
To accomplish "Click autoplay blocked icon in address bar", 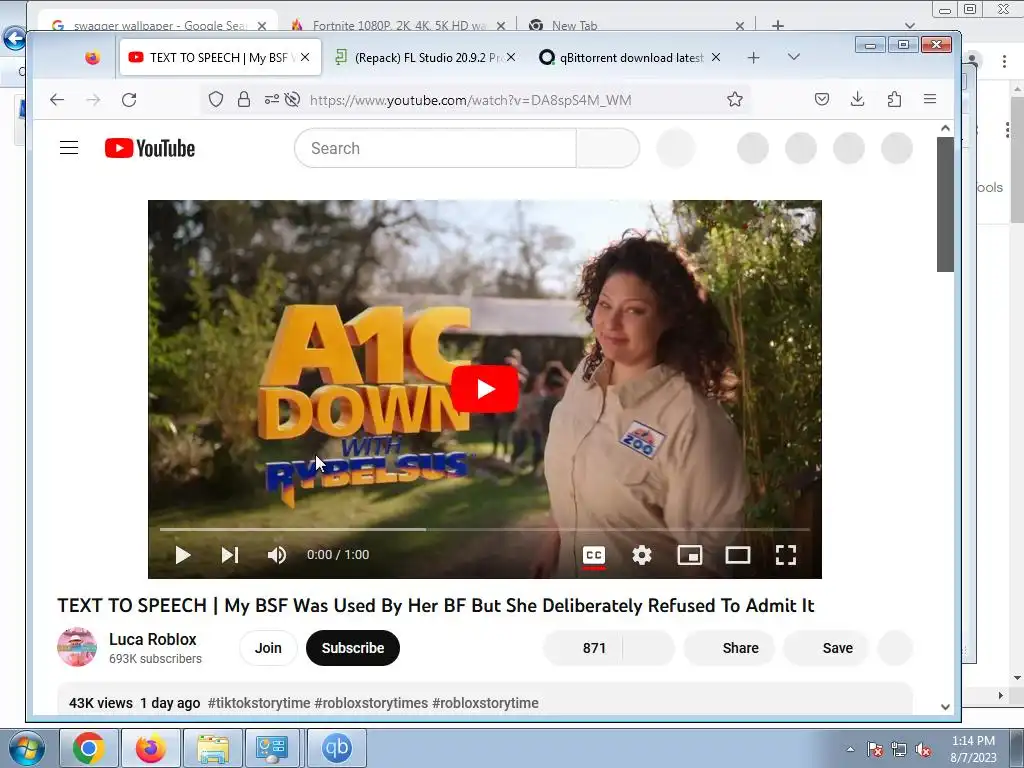I will [x=293, y=99].
